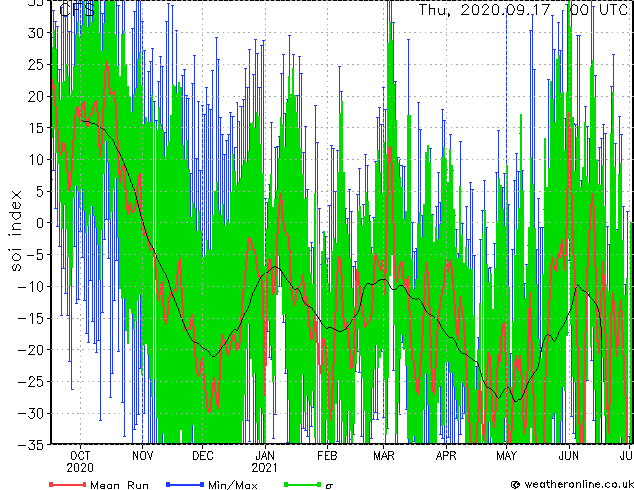Screen dimensions: 634x490
Task: Click the y-axis value -30
Action: pos(31,414)
